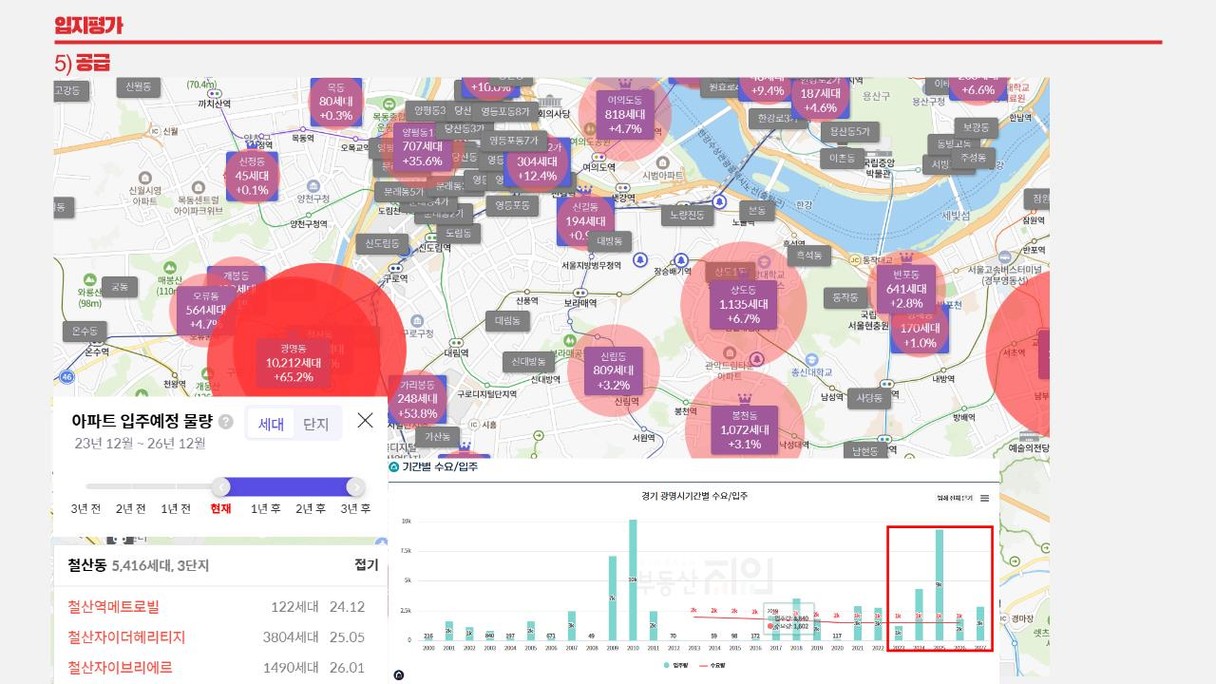This screenshot has height=684, width=1216.
Task: Select the 1년 후 timeline label
Action: click(x=266, y=509)
